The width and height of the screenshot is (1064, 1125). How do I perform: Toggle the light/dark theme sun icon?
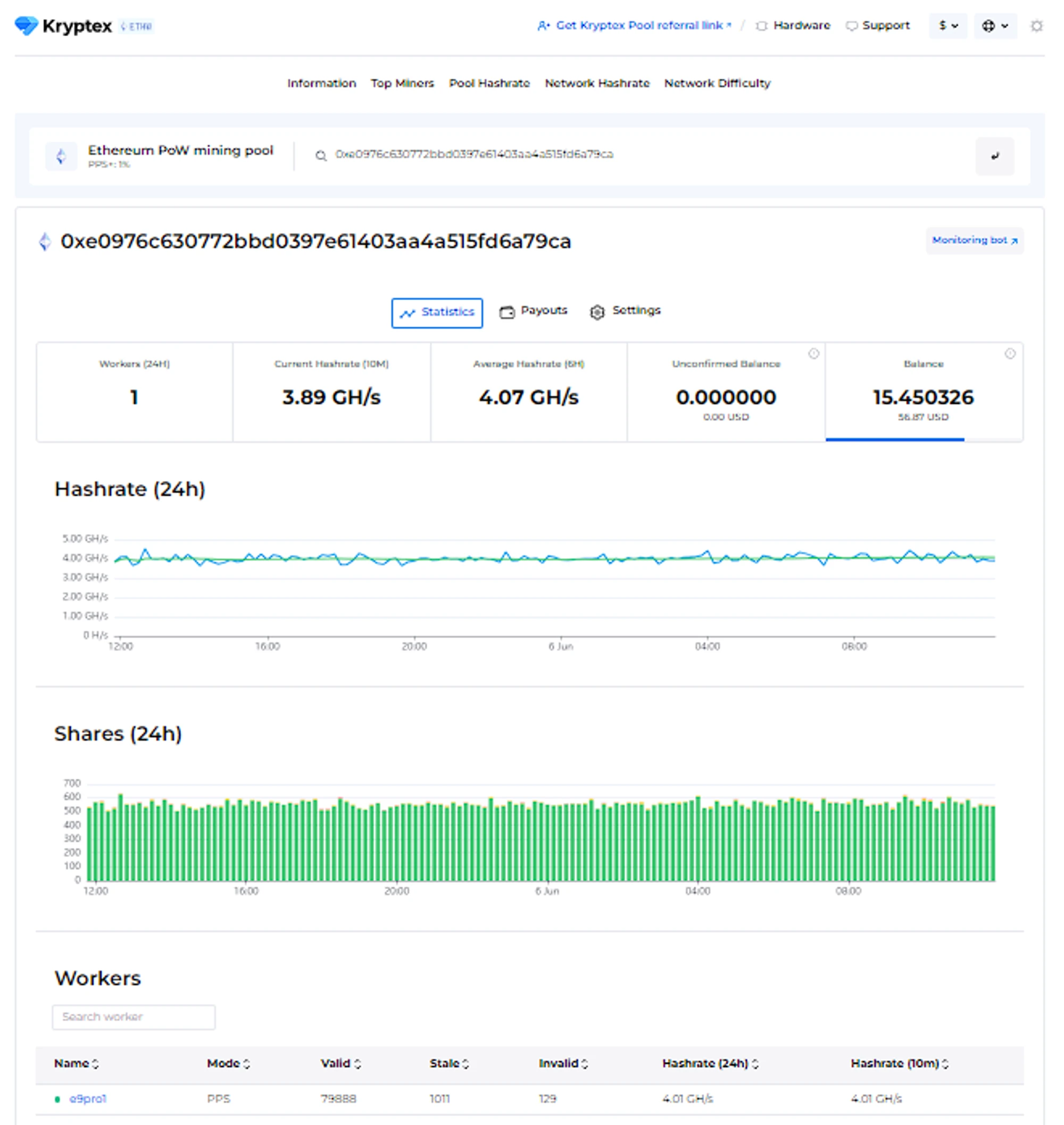1036,26
